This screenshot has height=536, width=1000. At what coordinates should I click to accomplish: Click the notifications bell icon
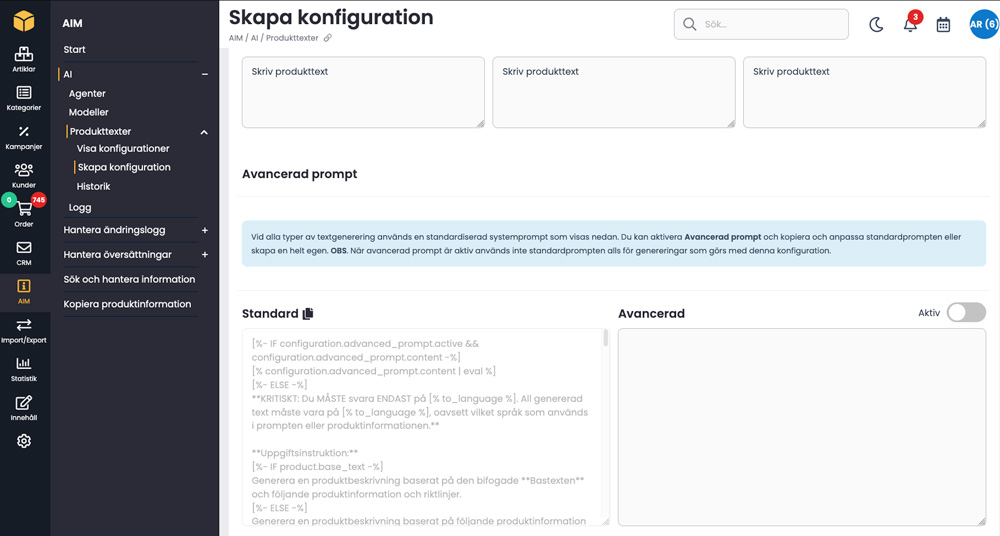pyautogui.click(x=910, y=25)
